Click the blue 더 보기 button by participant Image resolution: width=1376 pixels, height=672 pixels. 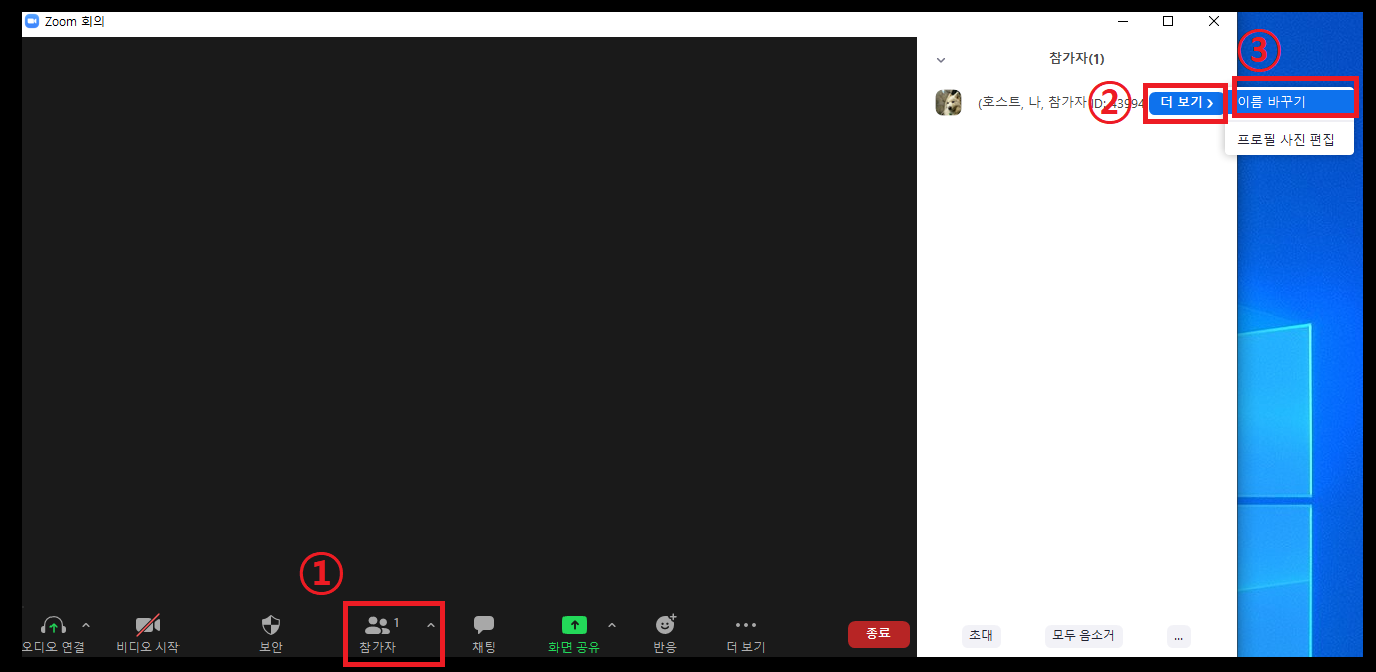(1186, 103)
